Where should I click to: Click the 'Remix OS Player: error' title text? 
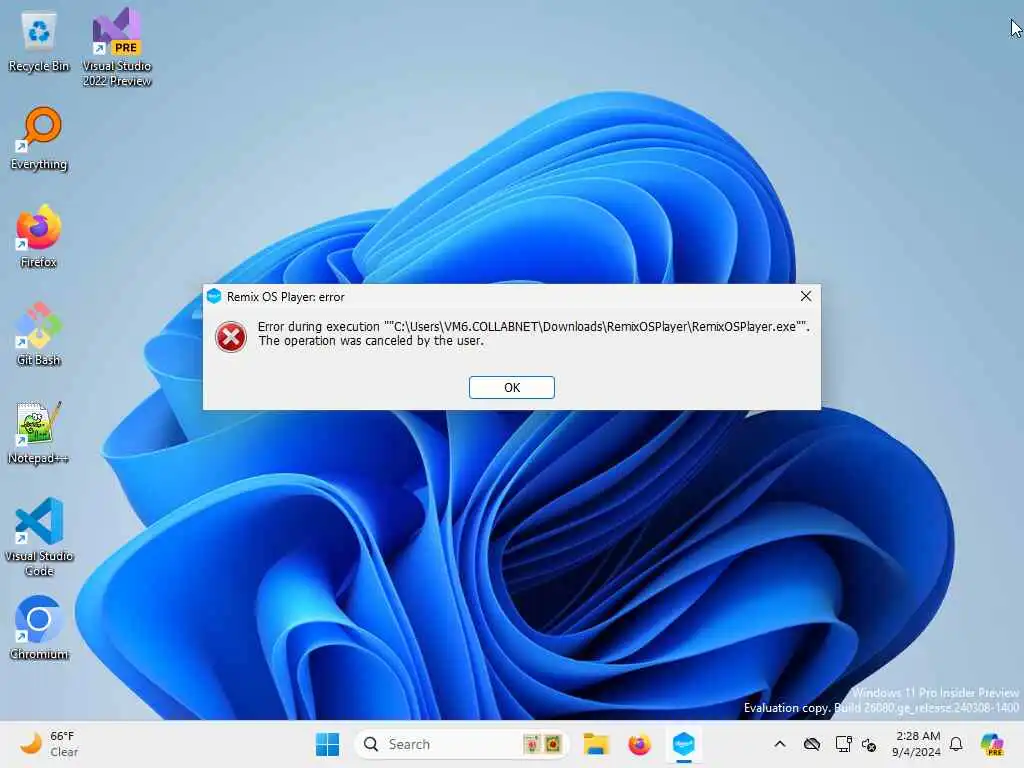click(x=285, y=296)
